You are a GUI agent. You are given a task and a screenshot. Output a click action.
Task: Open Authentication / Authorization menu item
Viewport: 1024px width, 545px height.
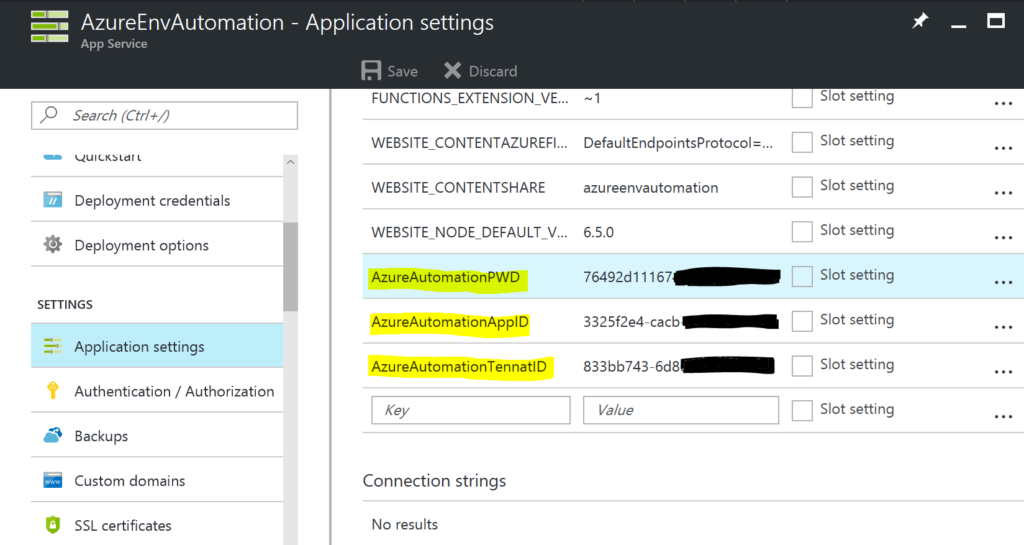click(x=174, y=391)
